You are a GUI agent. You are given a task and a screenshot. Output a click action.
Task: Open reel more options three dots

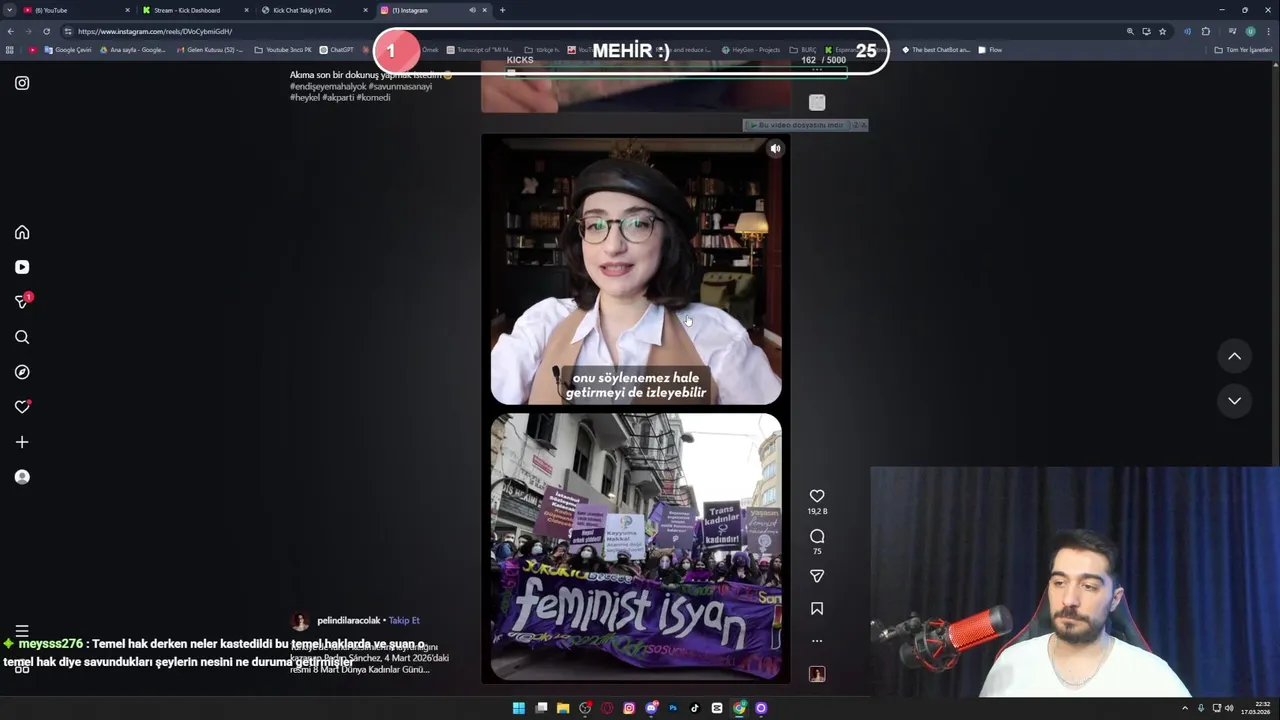pos(817,641)
